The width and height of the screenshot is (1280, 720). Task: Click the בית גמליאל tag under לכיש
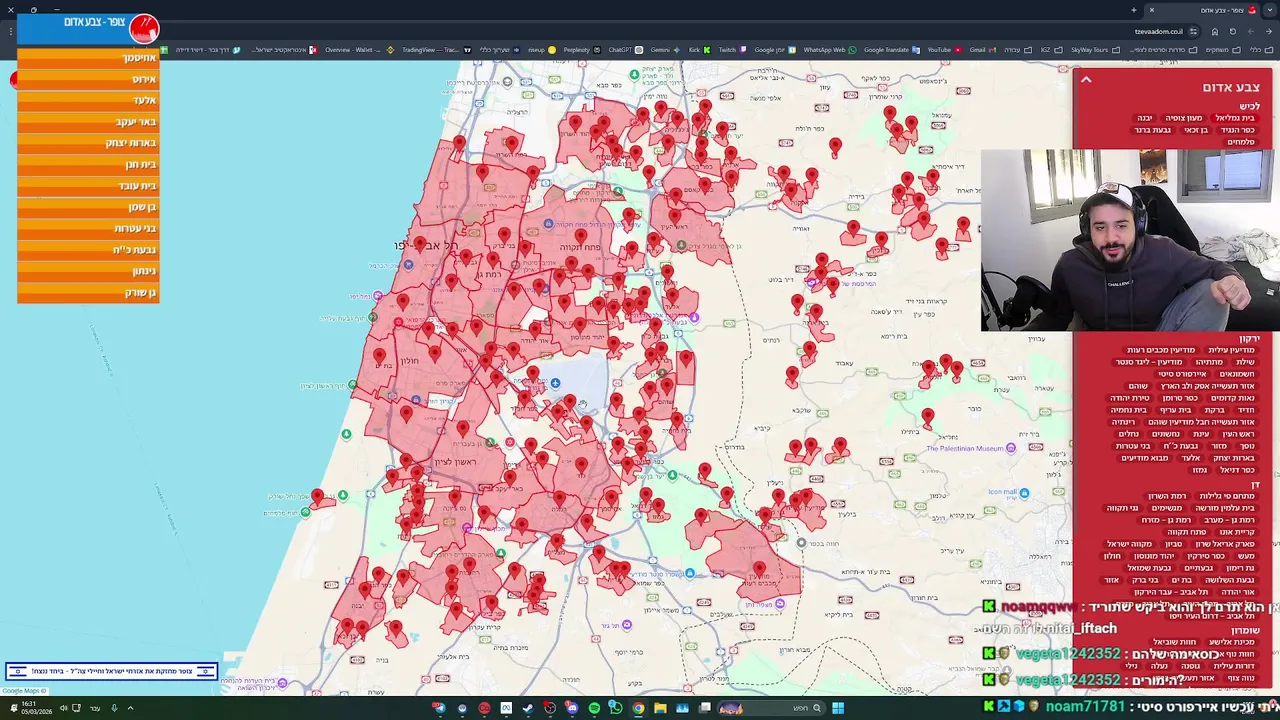[1235, 118]
